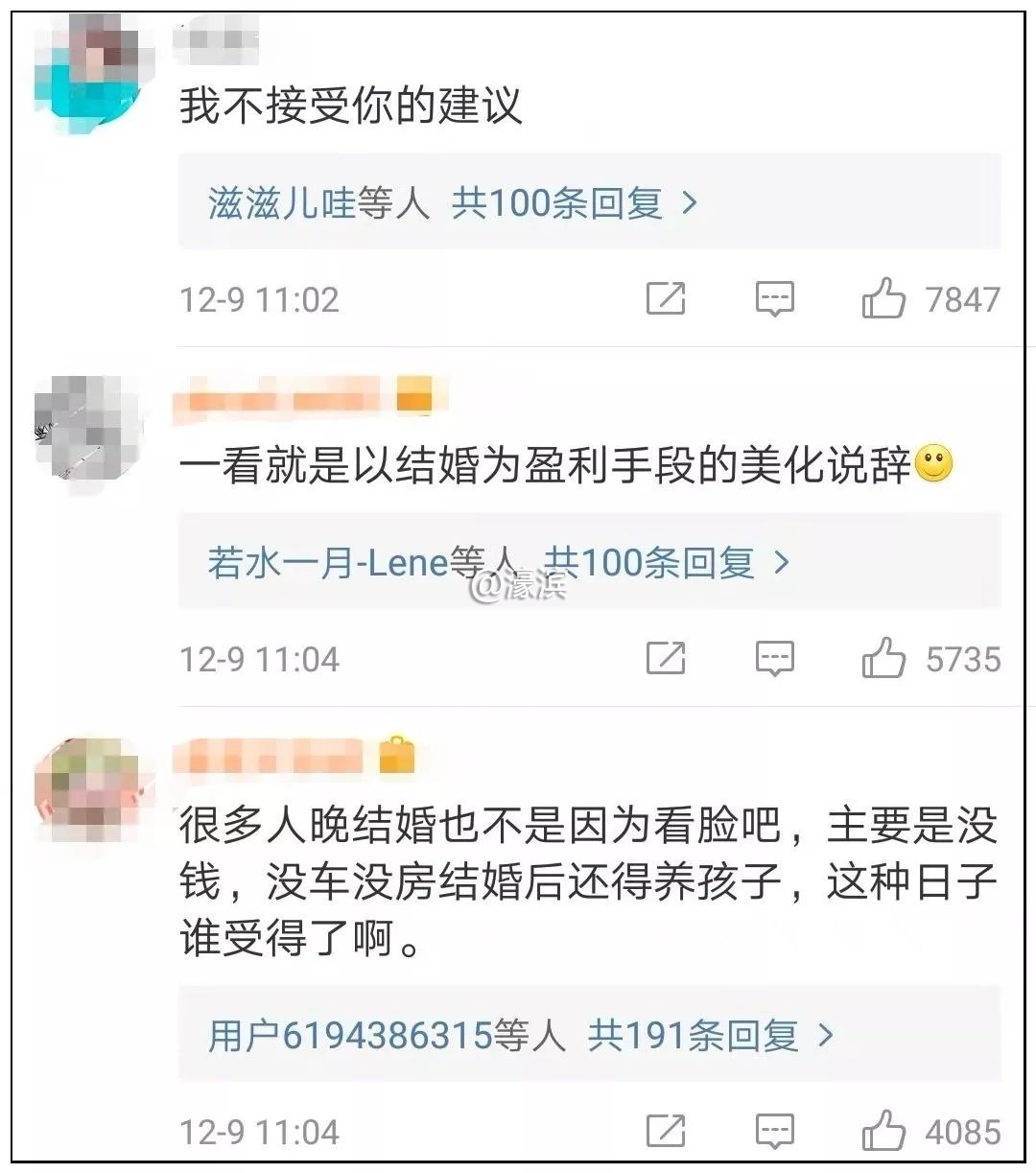The image size is (1036, 1173).
Task: Toggle thumbs-up on 5735-like comment
Action: pyautogui.click(x=883, y=658)
